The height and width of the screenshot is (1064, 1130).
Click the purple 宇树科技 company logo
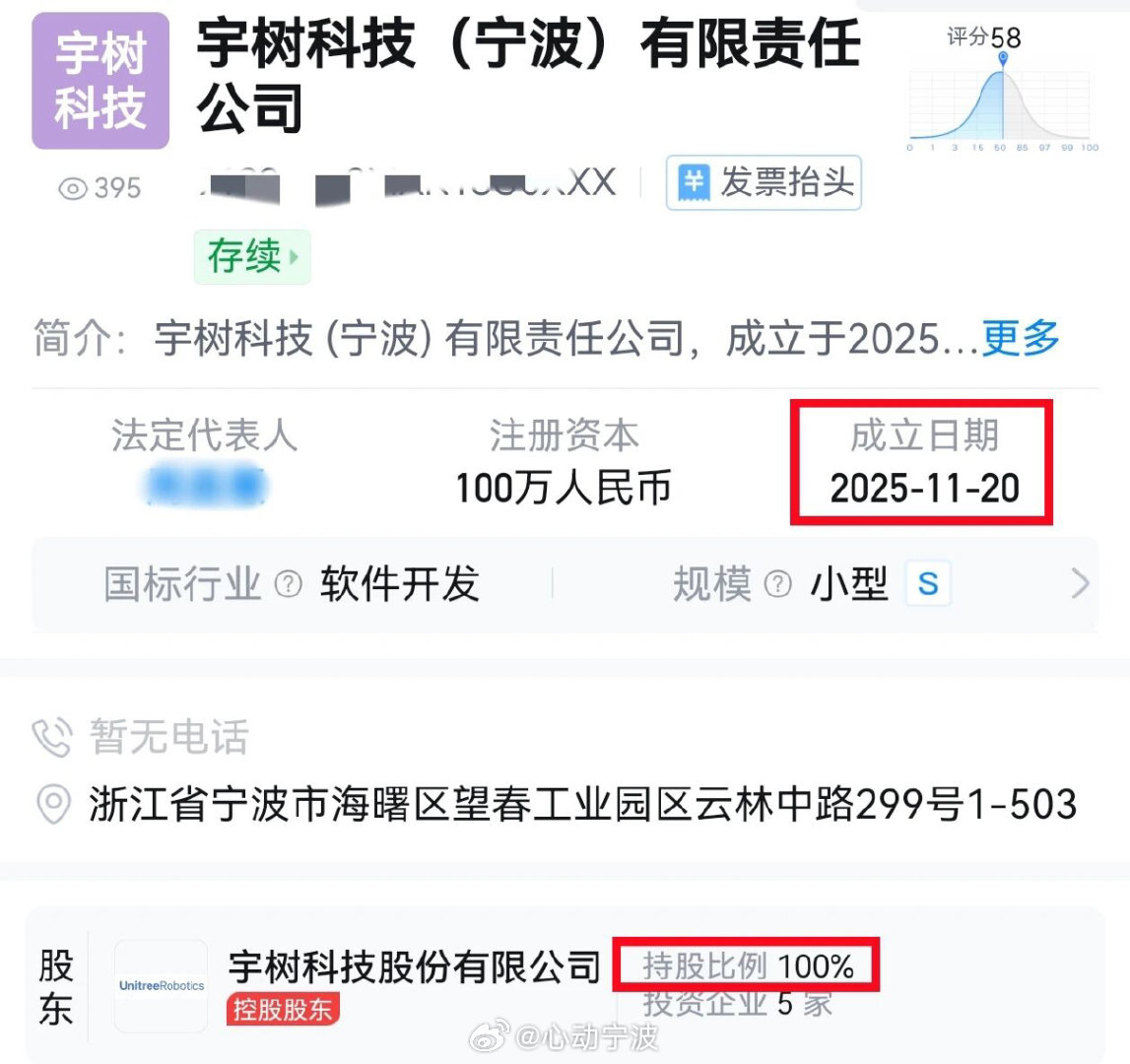100,80
